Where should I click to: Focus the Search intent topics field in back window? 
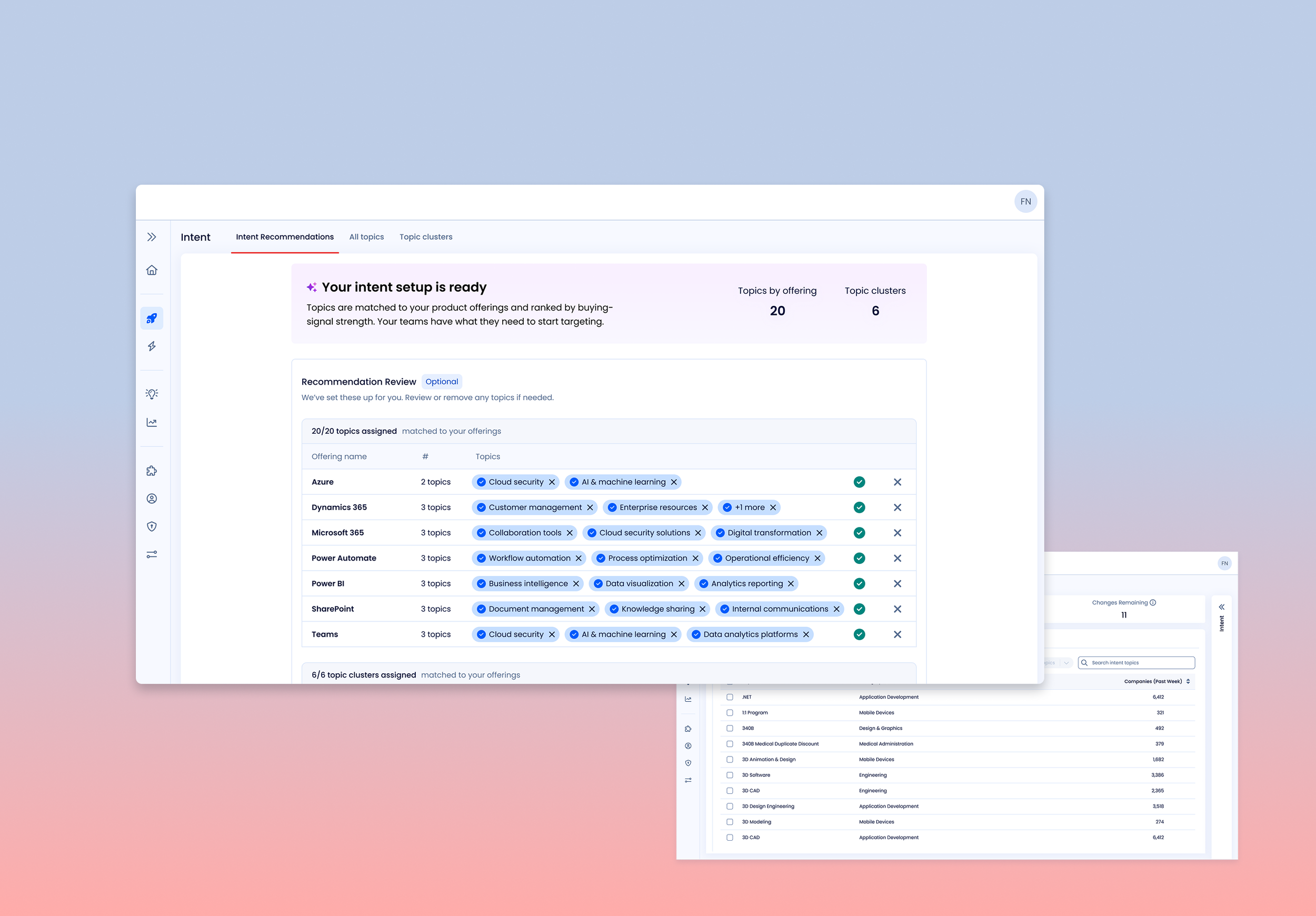point(1136,663)
